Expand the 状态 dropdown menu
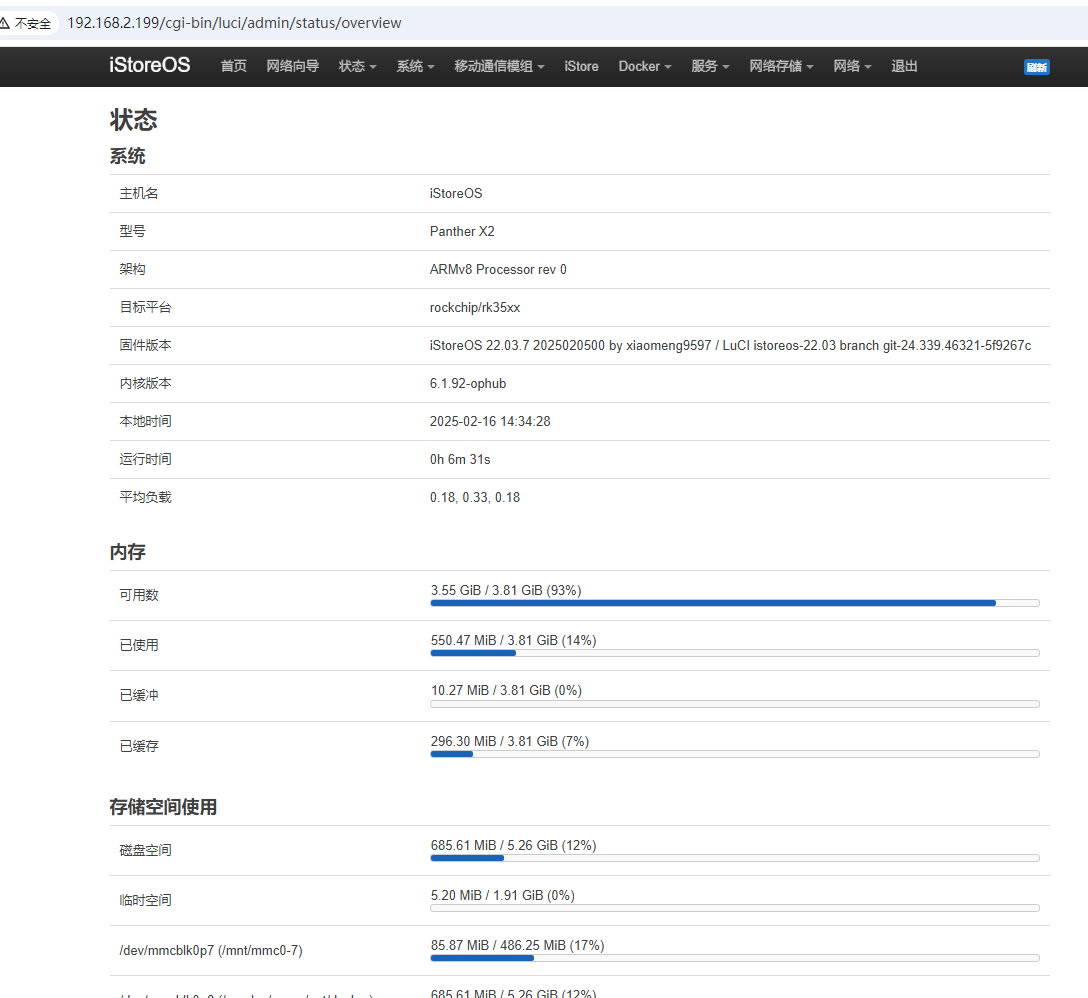The width and height of the screenshot is (1088, 998). tap(357, 66)
